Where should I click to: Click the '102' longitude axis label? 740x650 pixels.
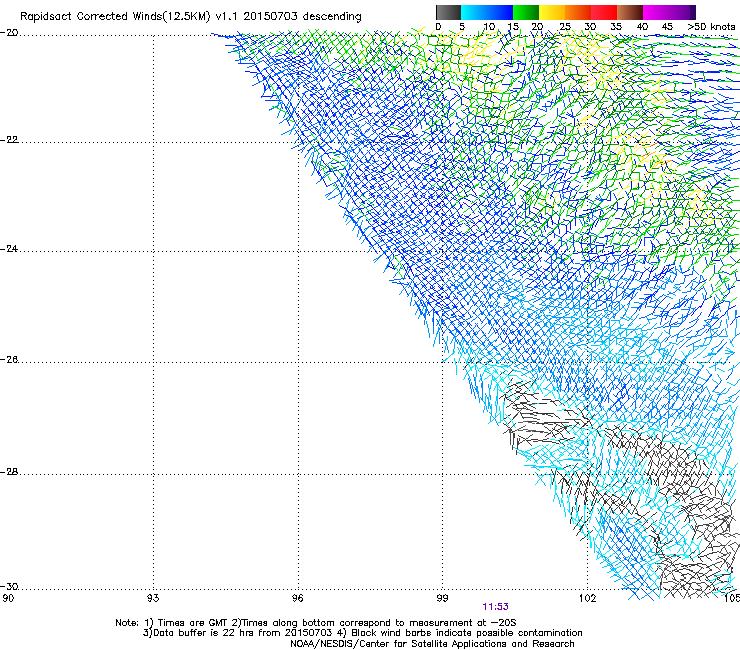coord(588,598)
